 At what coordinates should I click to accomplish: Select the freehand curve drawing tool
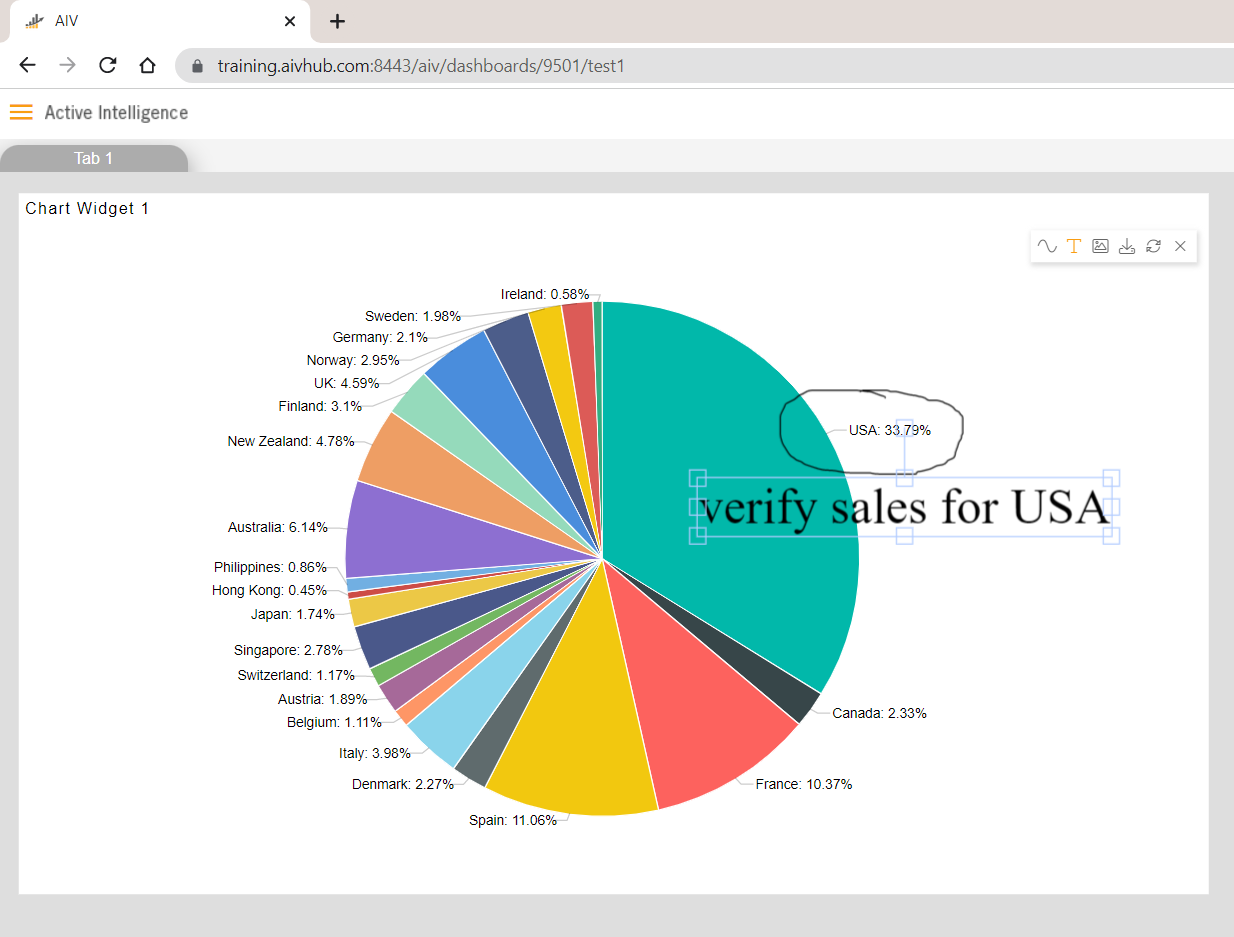[1047, 246]
